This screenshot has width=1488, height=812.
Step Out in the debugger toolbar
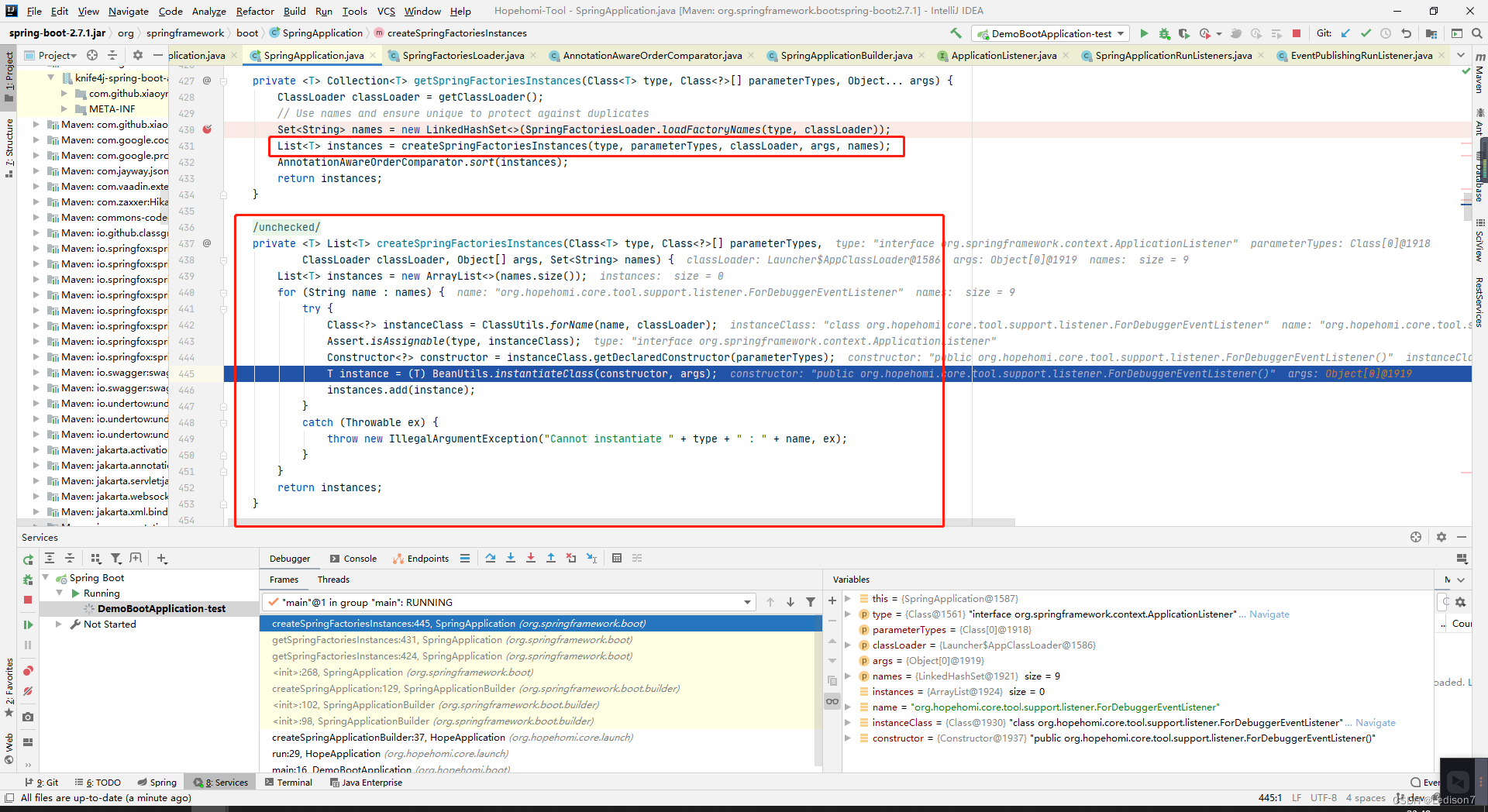551,558
